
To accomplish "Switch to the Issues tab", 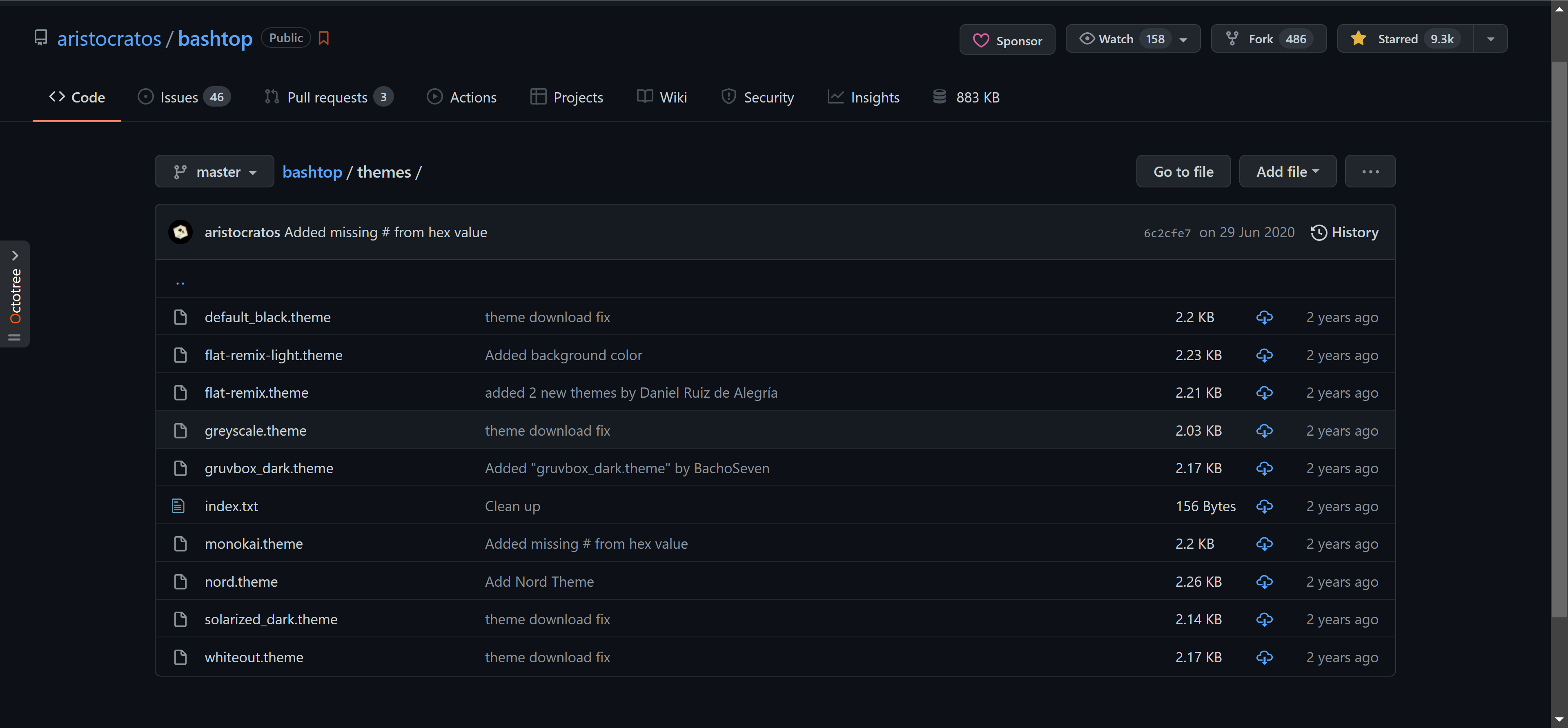I will 179,98.
